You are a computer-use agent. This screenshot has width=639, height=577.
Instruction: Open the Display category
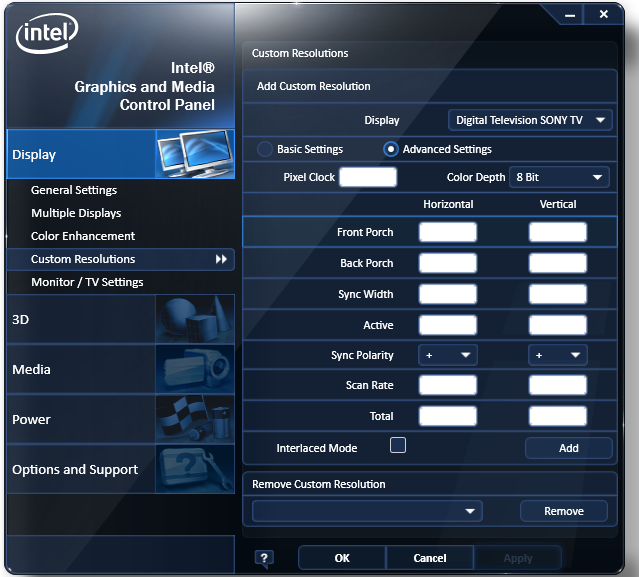[x=121, y=154]
